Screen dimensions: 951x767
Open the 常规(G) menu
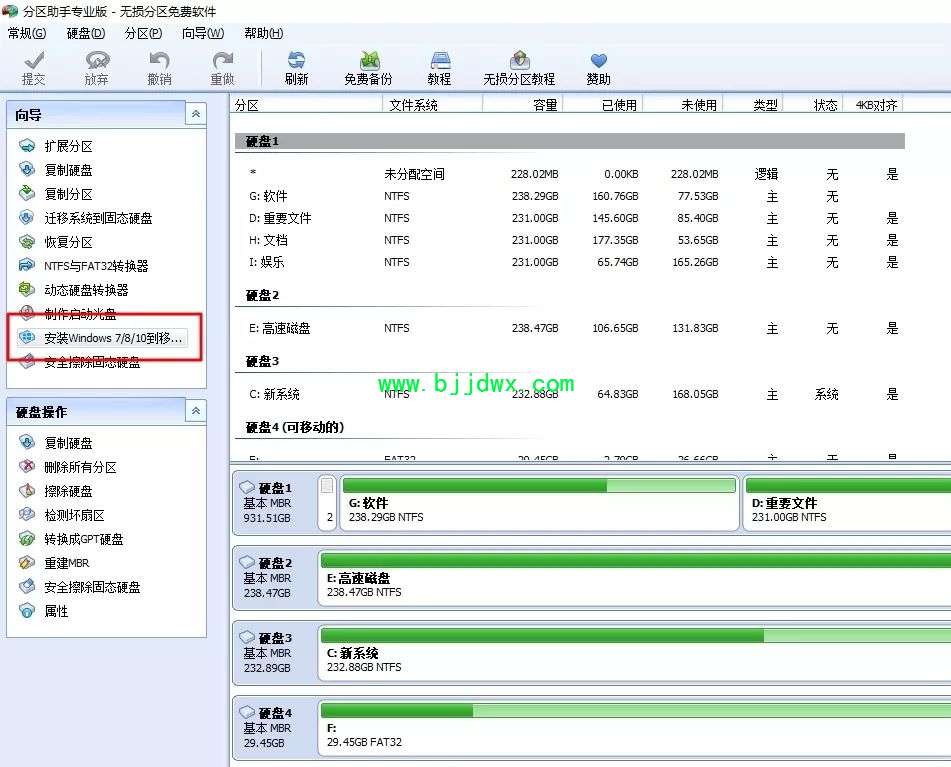(x=27, y=33)
